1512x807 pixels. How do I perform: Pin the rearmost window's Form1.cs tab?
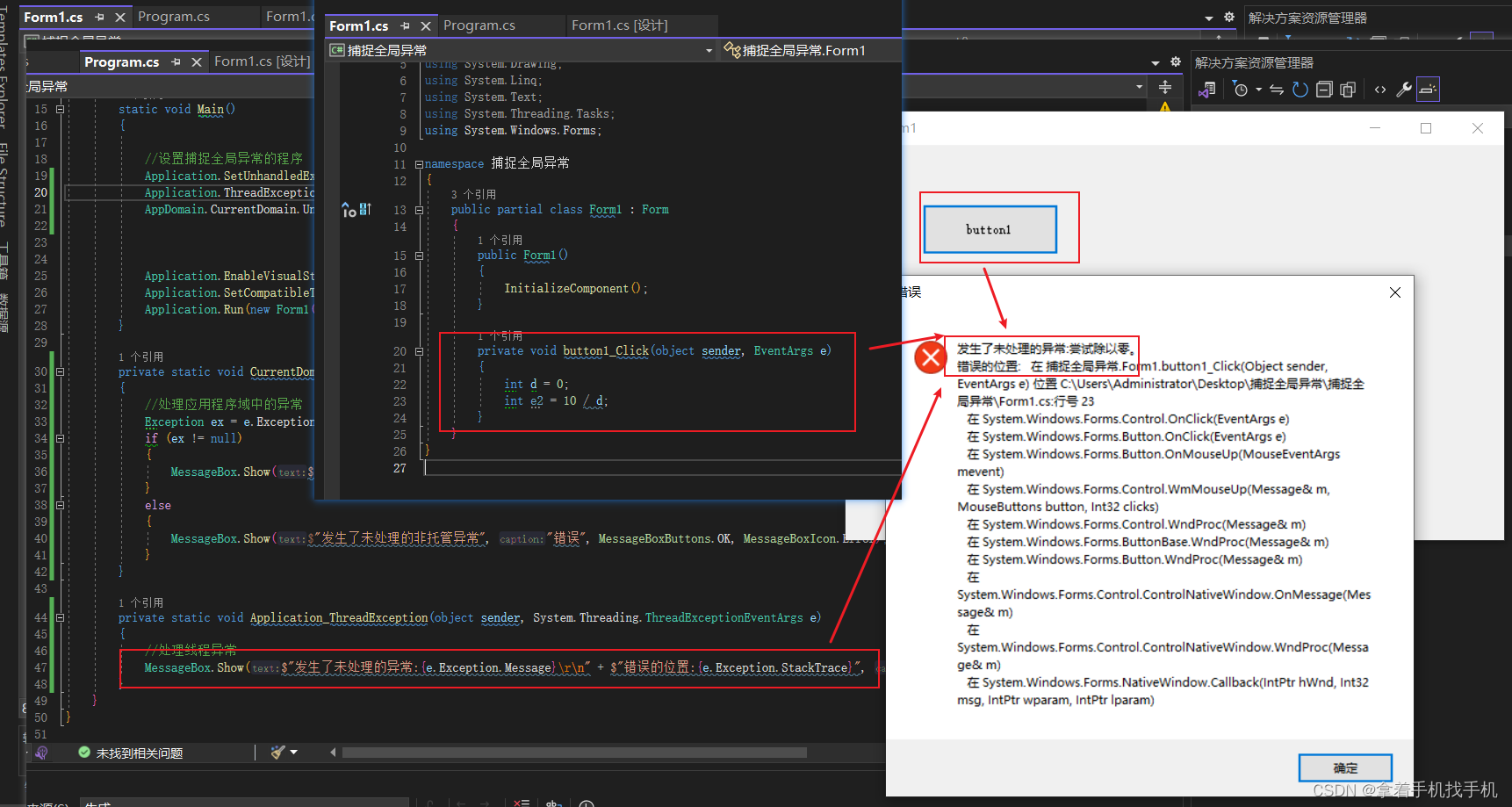pyautogui.click(x=99, y=18)
